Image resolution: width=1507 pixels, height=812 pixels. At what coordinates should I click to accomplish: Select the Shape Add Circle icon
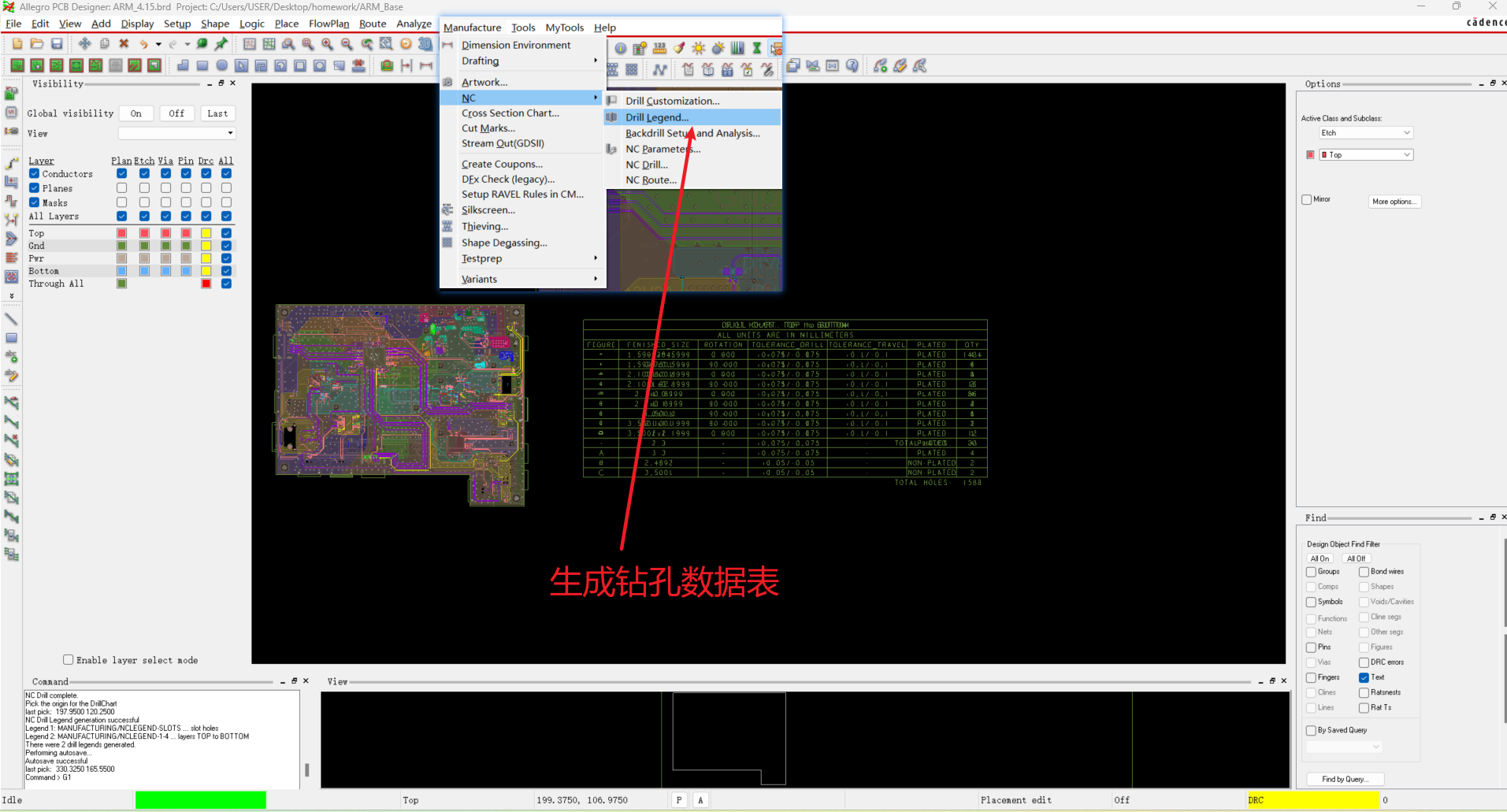coord(222,65)
